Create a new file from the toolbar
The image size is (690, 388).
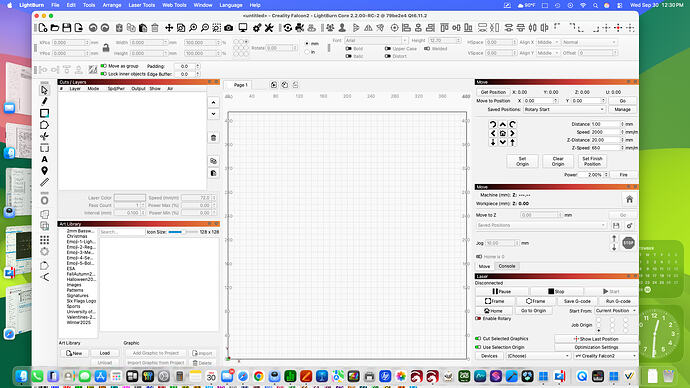coord(43,28)
